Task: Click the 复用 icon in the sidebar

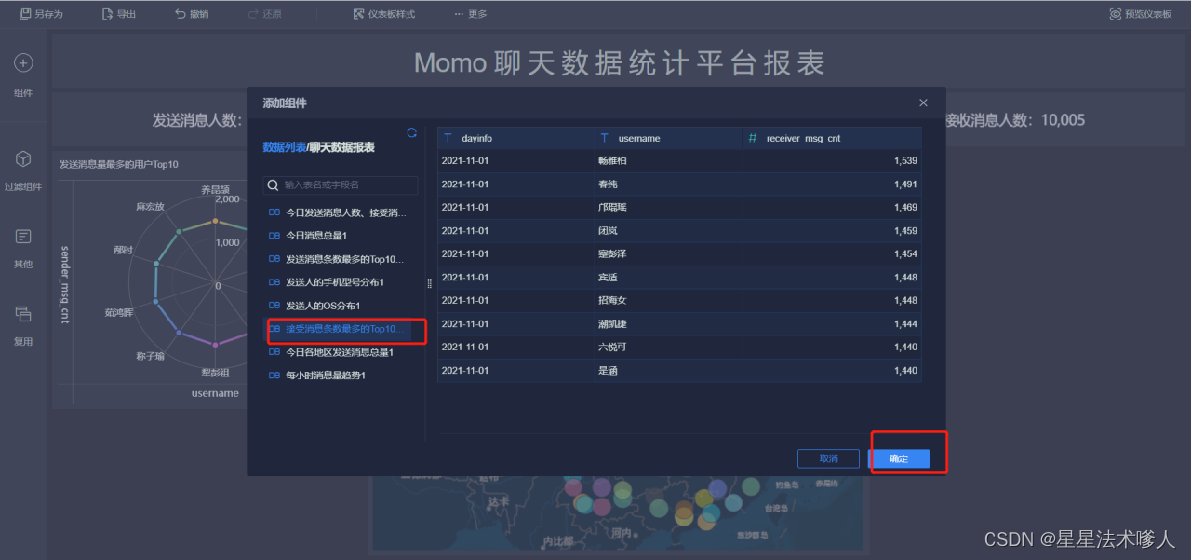Action: coord(24,313)
